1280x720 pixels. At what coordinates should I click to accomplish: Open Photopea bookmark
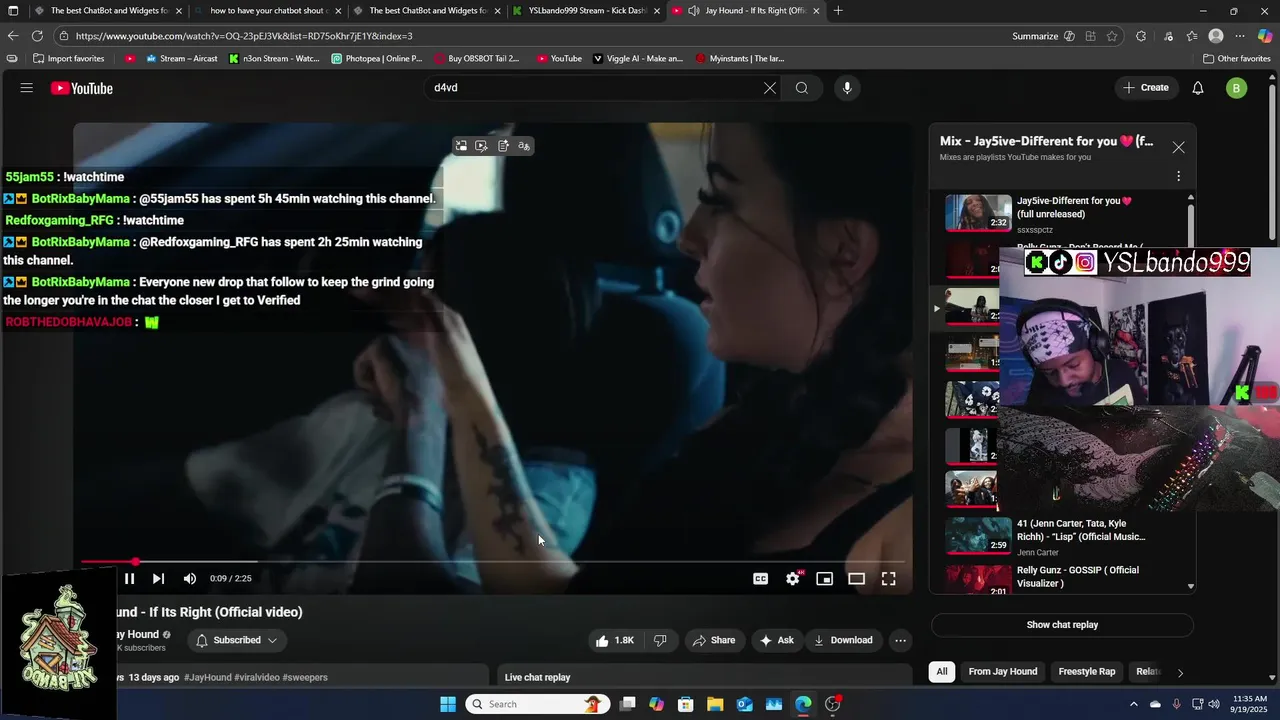pyautogui.click(x=377, y=59)
